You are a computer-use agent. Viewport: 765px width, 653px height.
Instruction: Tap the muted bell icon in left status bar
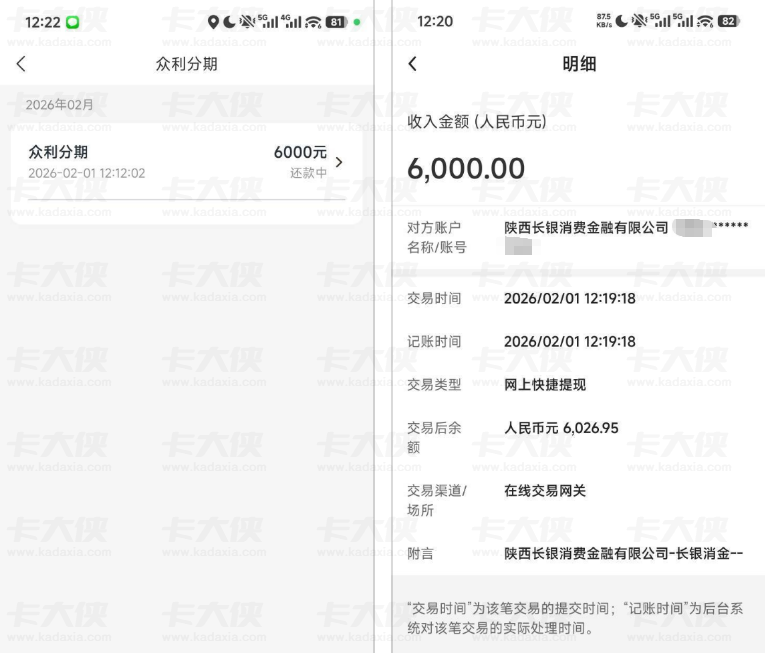tap(247, 22)
